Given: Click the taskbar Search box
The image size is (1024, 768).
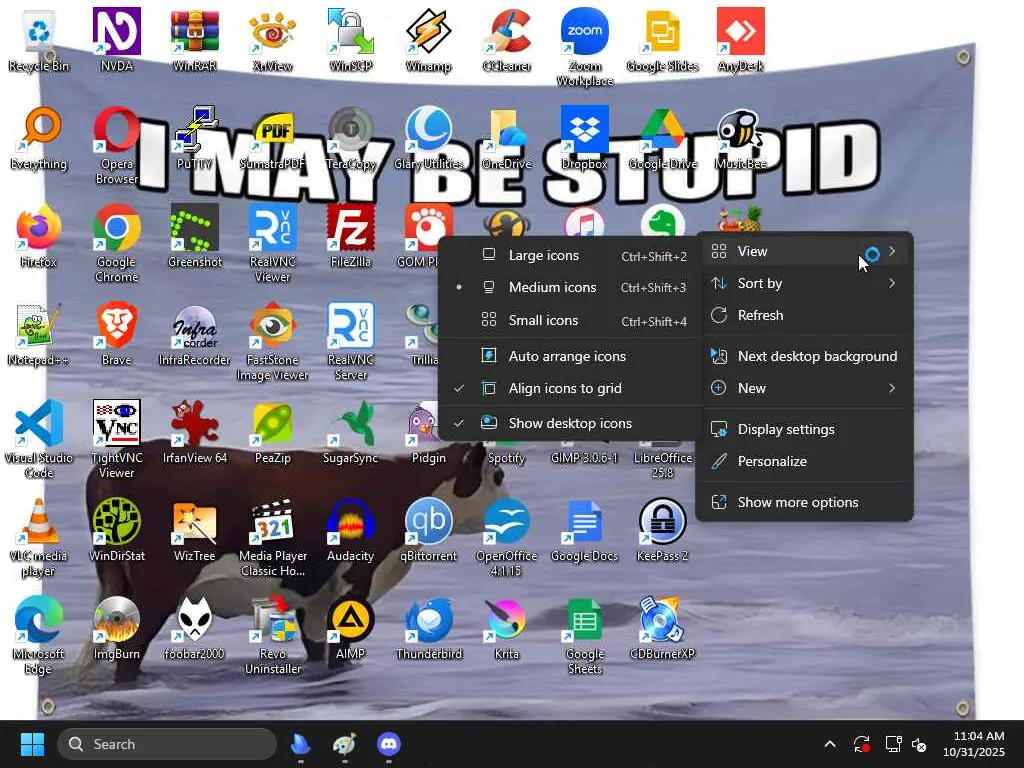Looking at the screenshot, I should [x=167, y=744].
